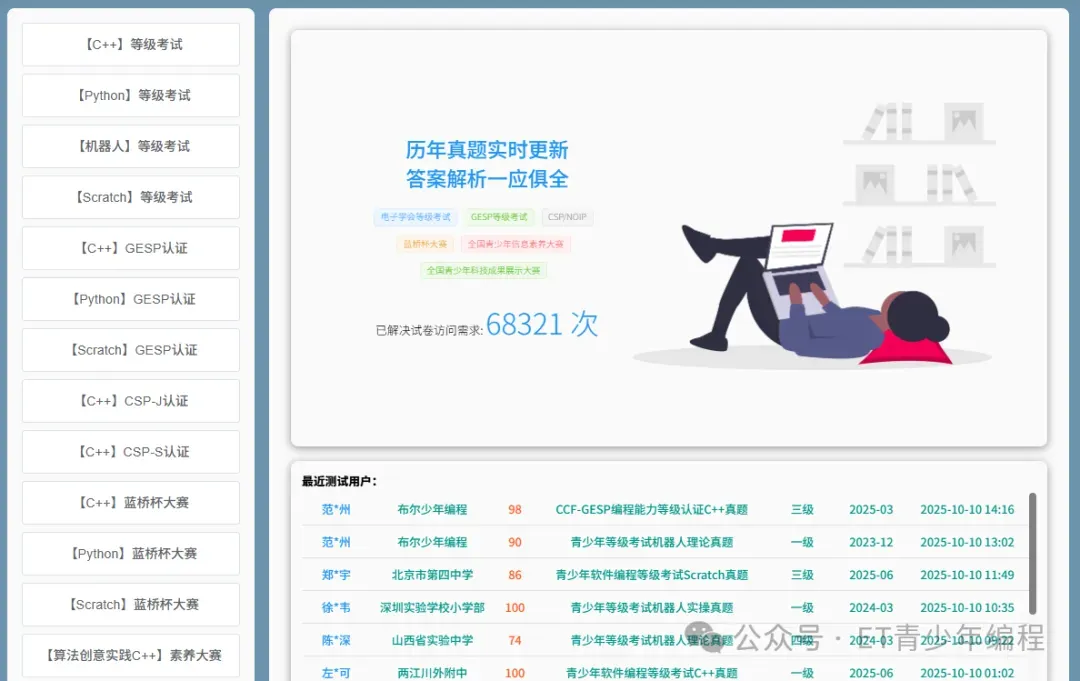This screenshot has width=1080, height=681.
Task: Click the recent users list scrollbar
Action: coord(1032,553)
